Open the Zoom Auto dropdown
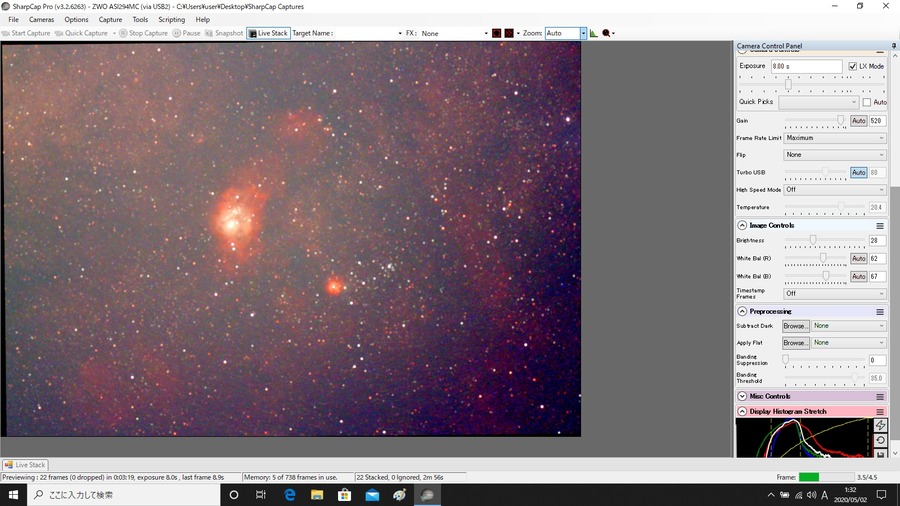Viewport: 900px width, 506px height. [x=583, y=33]
